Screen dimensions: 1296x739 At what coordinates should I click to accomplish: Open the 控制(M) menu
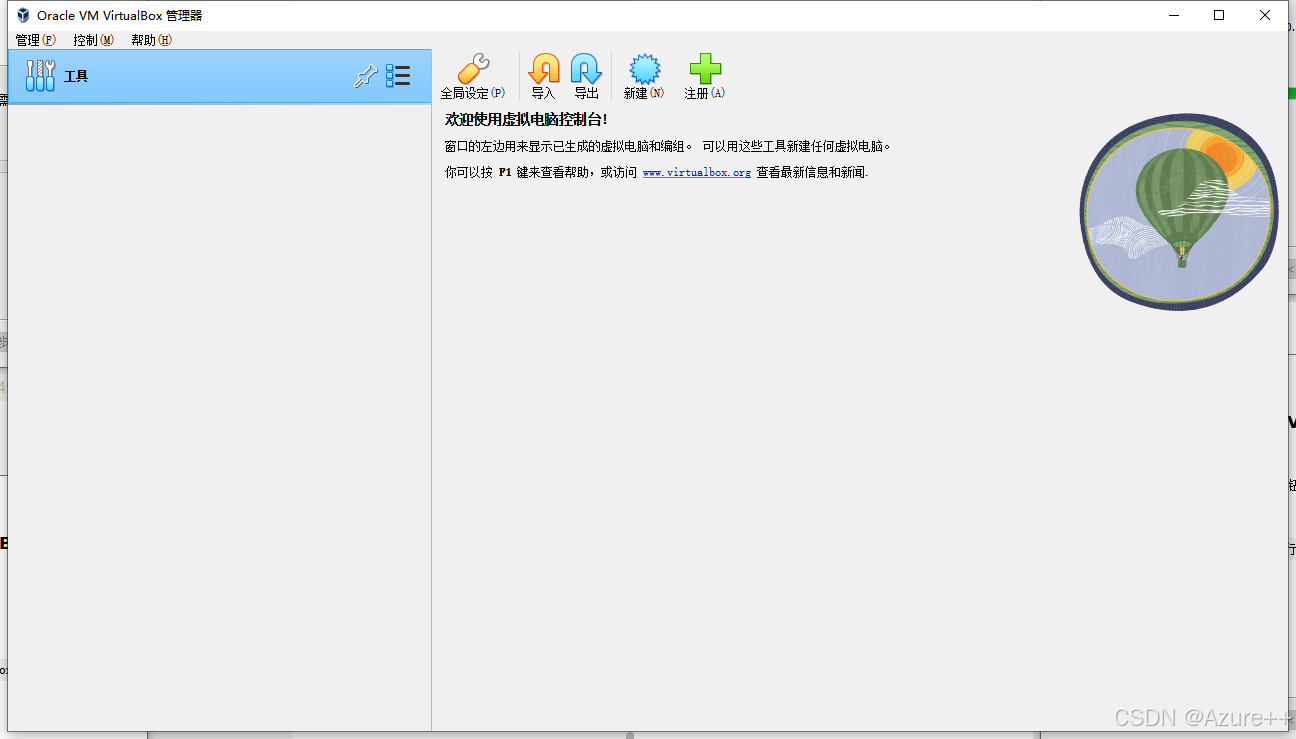coord(93,40)
